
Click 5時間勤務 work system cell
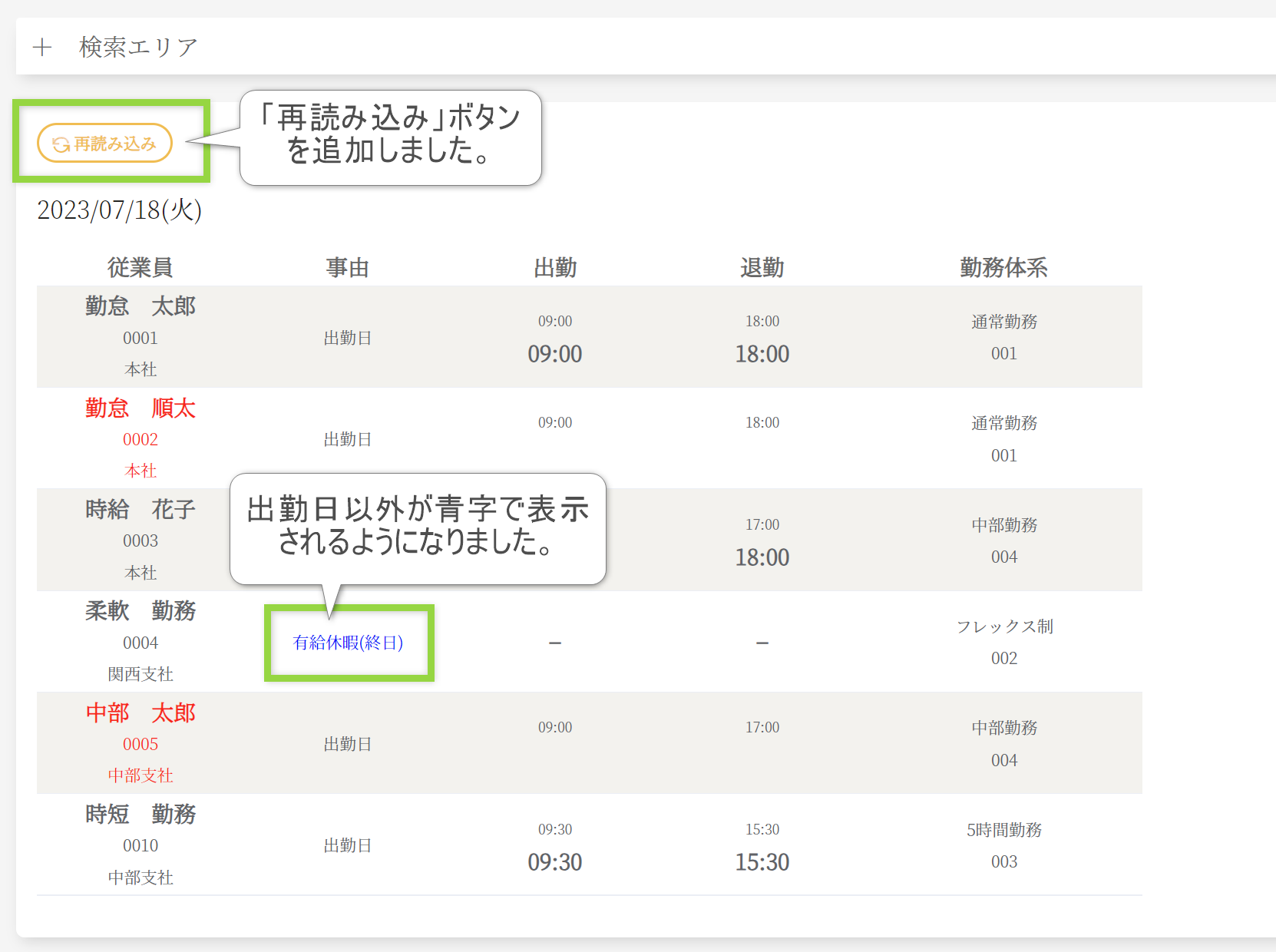coord(1004,830)
